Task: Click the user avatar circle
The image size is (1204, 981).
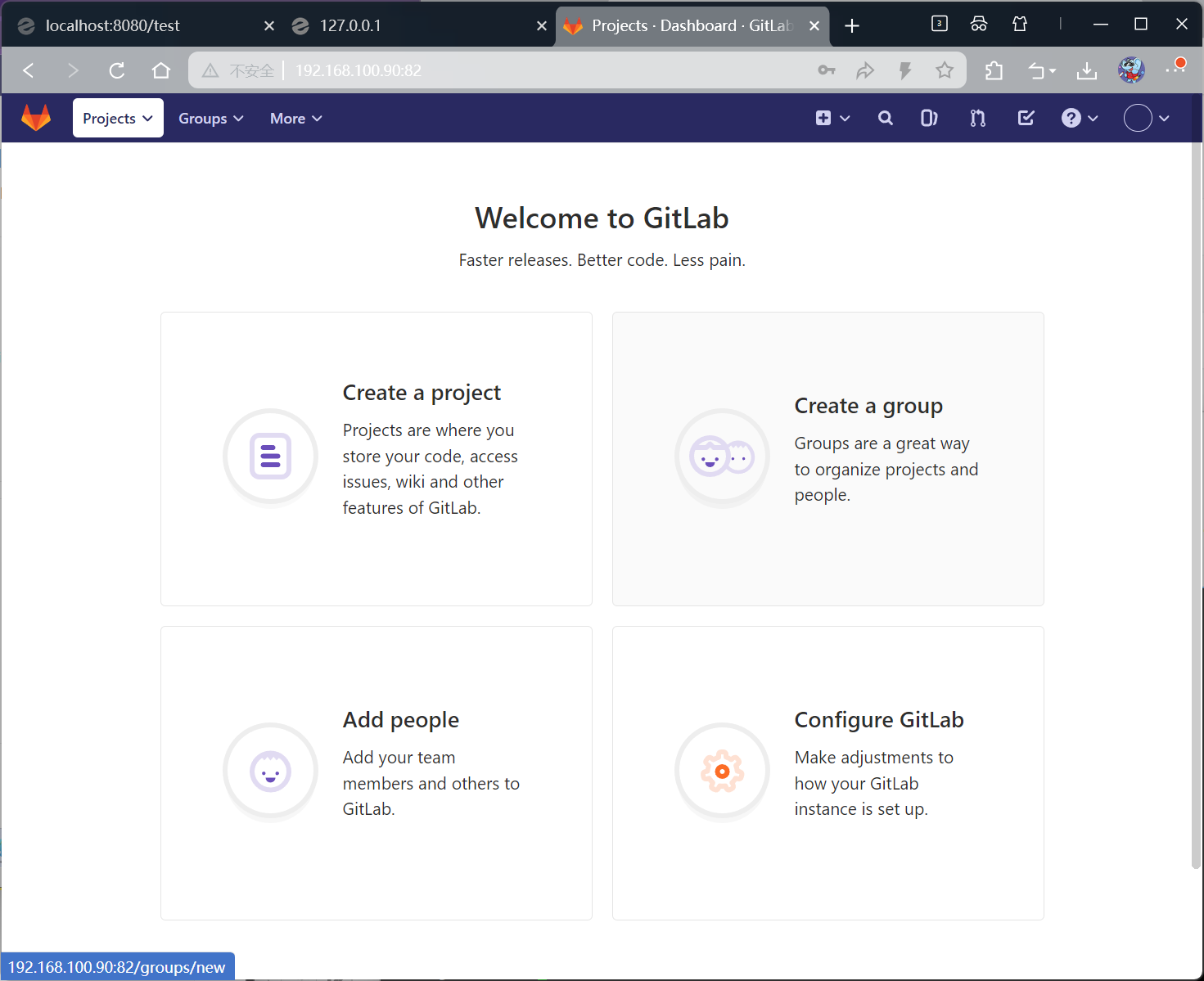Action: (x=1138, y=118)
